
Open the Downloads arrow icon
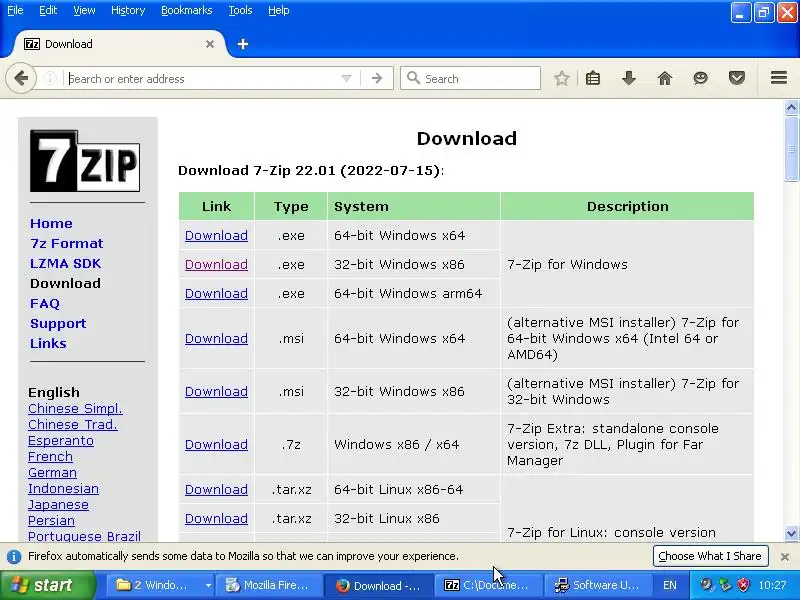tap(629, 78)
